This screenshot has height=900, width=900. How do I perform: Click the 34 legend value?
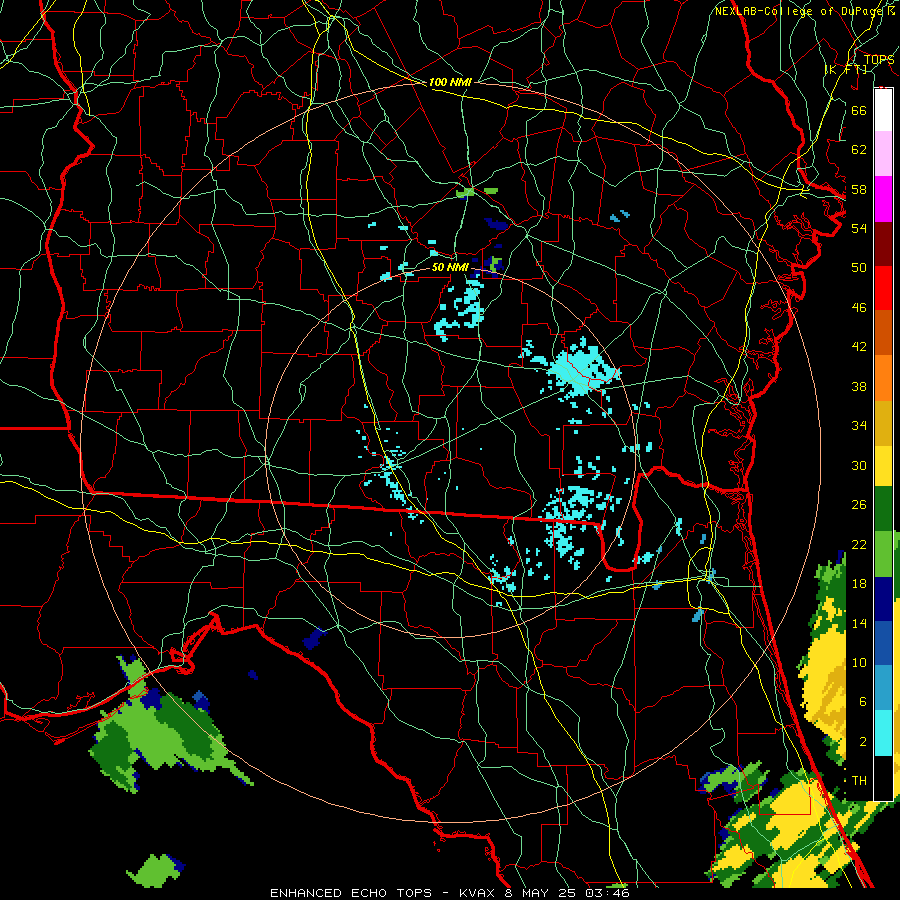859,426
